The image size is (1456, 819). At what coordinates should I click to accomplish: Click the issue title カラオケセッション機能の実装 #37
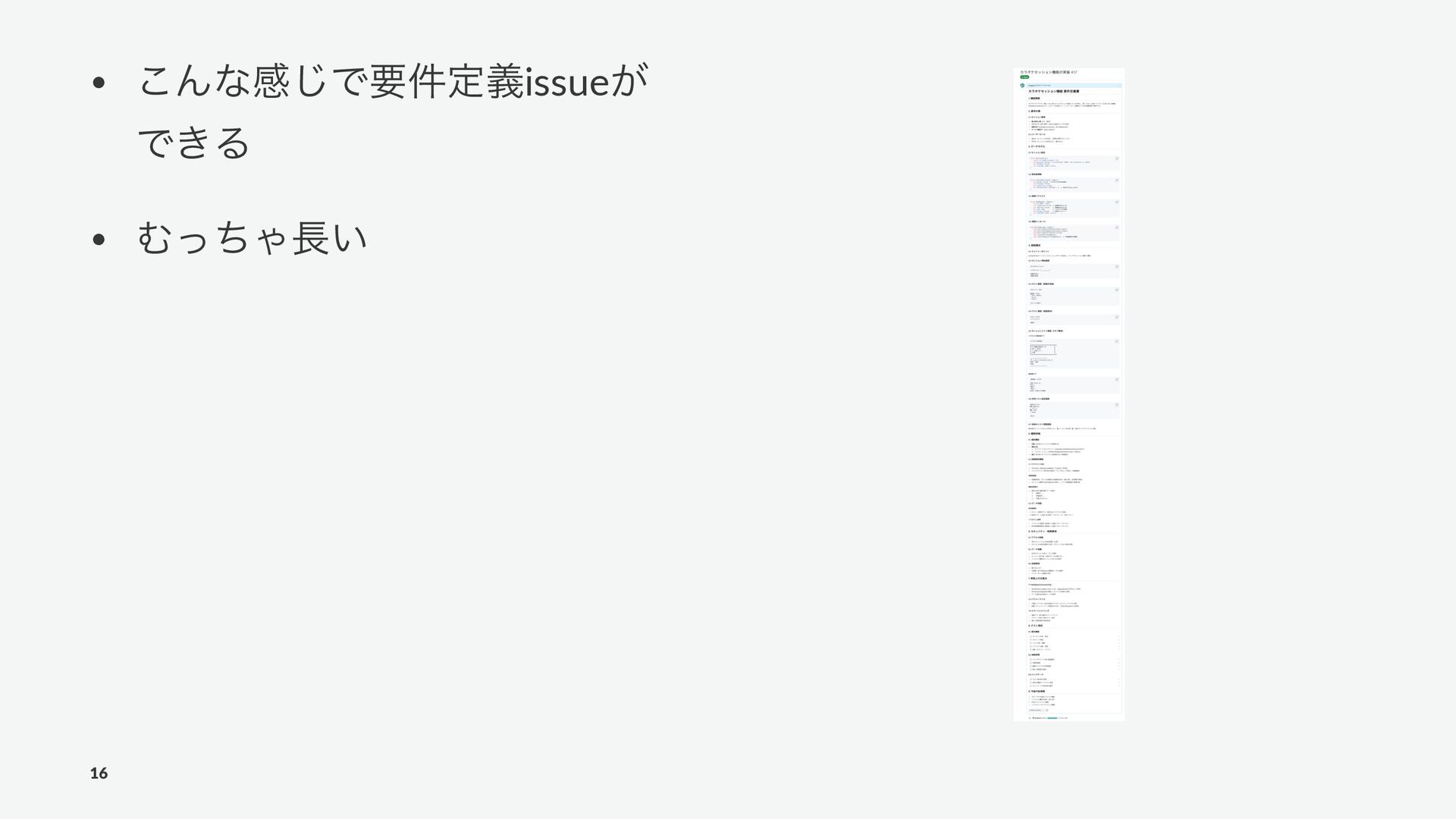(x=1049, y=72)
